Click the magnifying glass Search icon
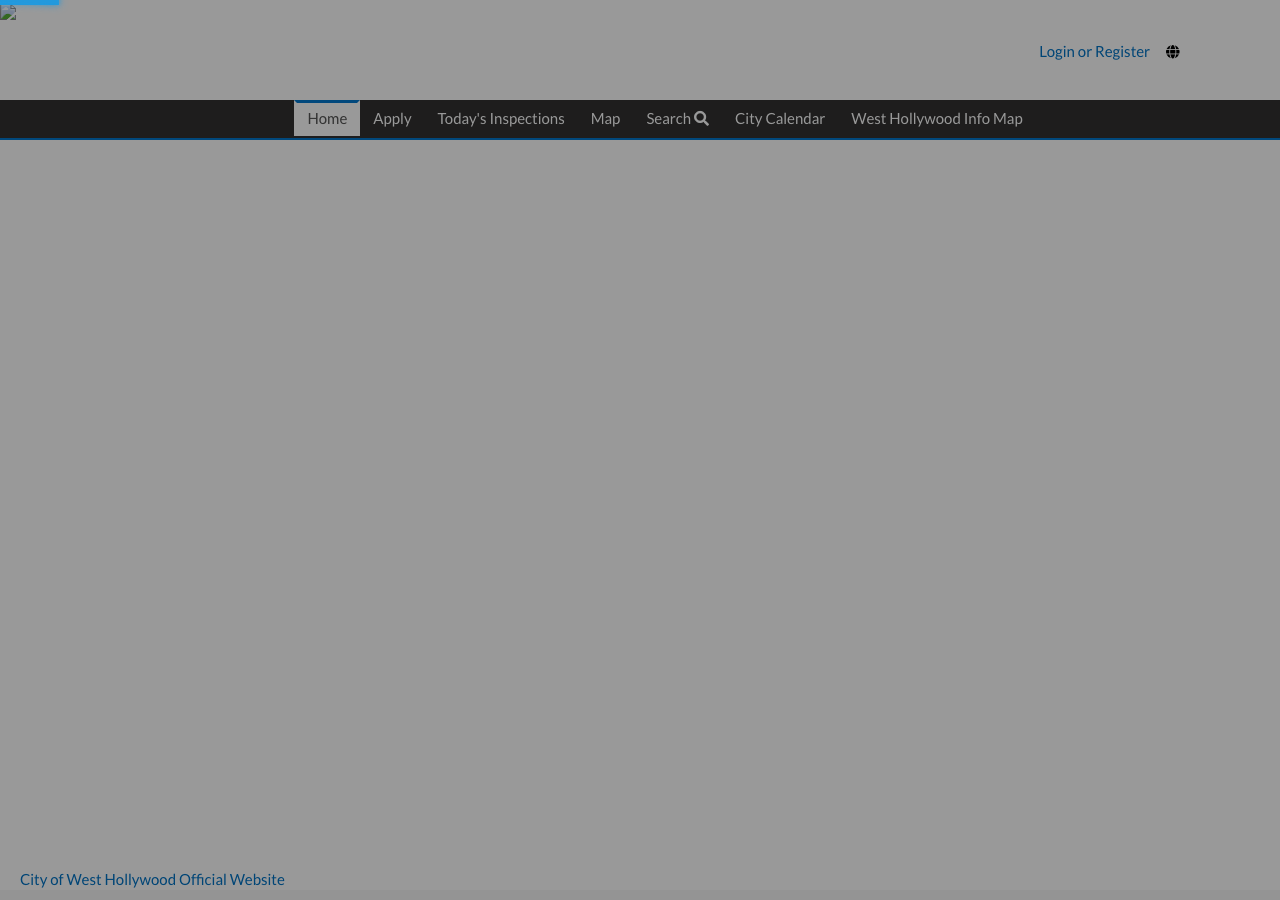 click(701, 118)
